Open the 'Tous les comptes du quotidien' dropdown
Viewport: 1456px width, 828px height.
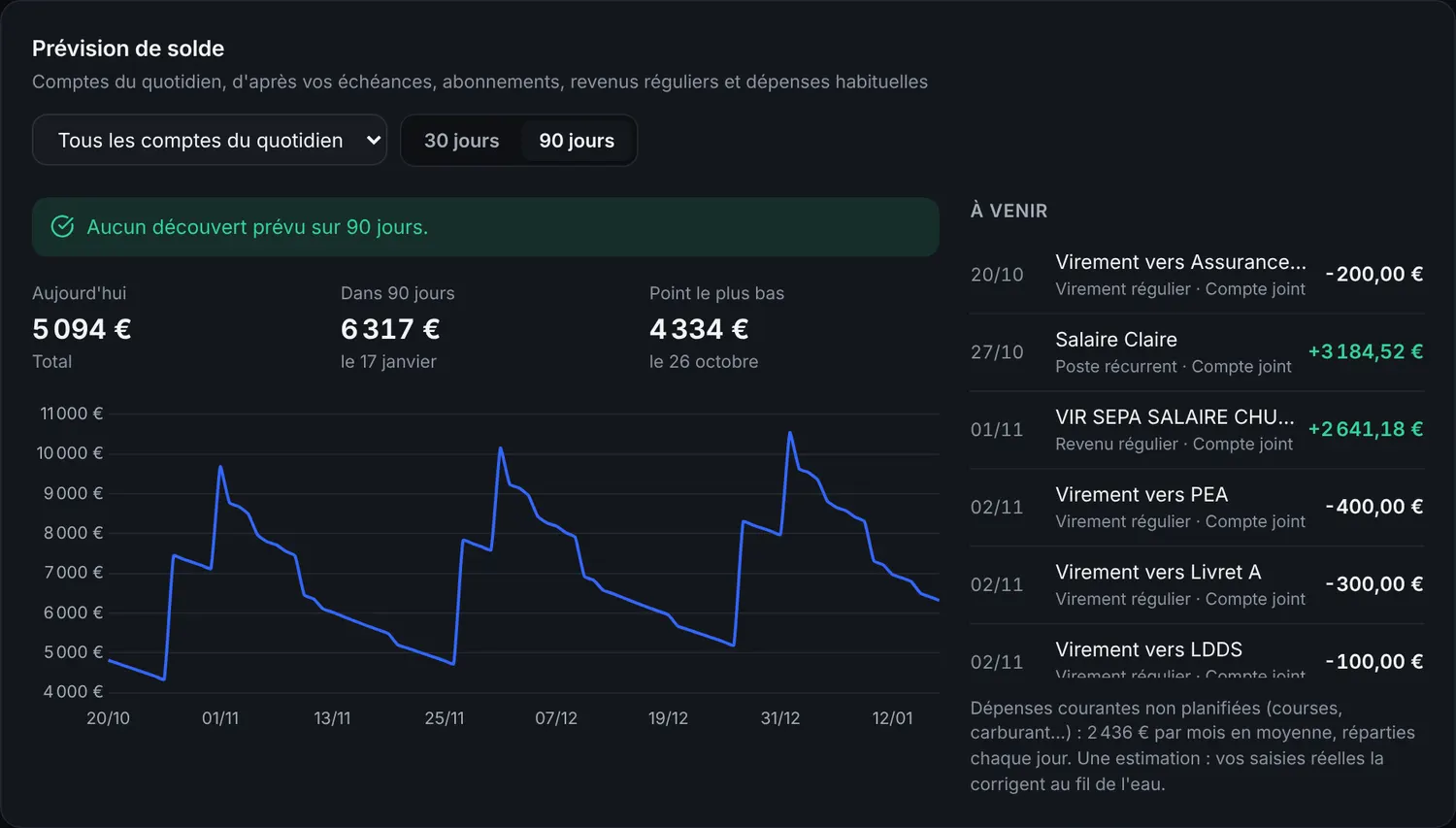click(210, 140)
